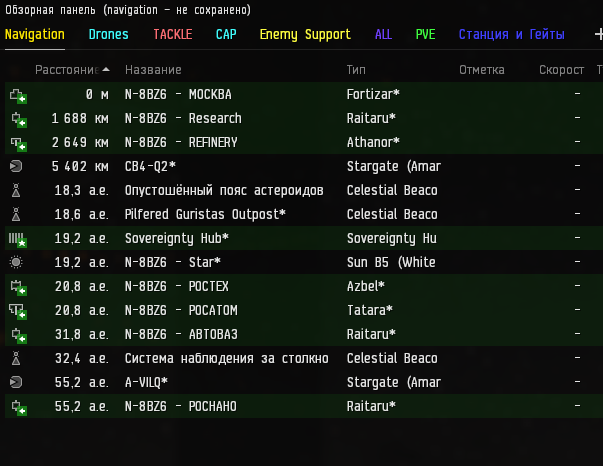The height and width of the screenshot is (466, 603).
Task: Select Pilfered Guristas Outpost* entry
Action: [x=205, y=214]
